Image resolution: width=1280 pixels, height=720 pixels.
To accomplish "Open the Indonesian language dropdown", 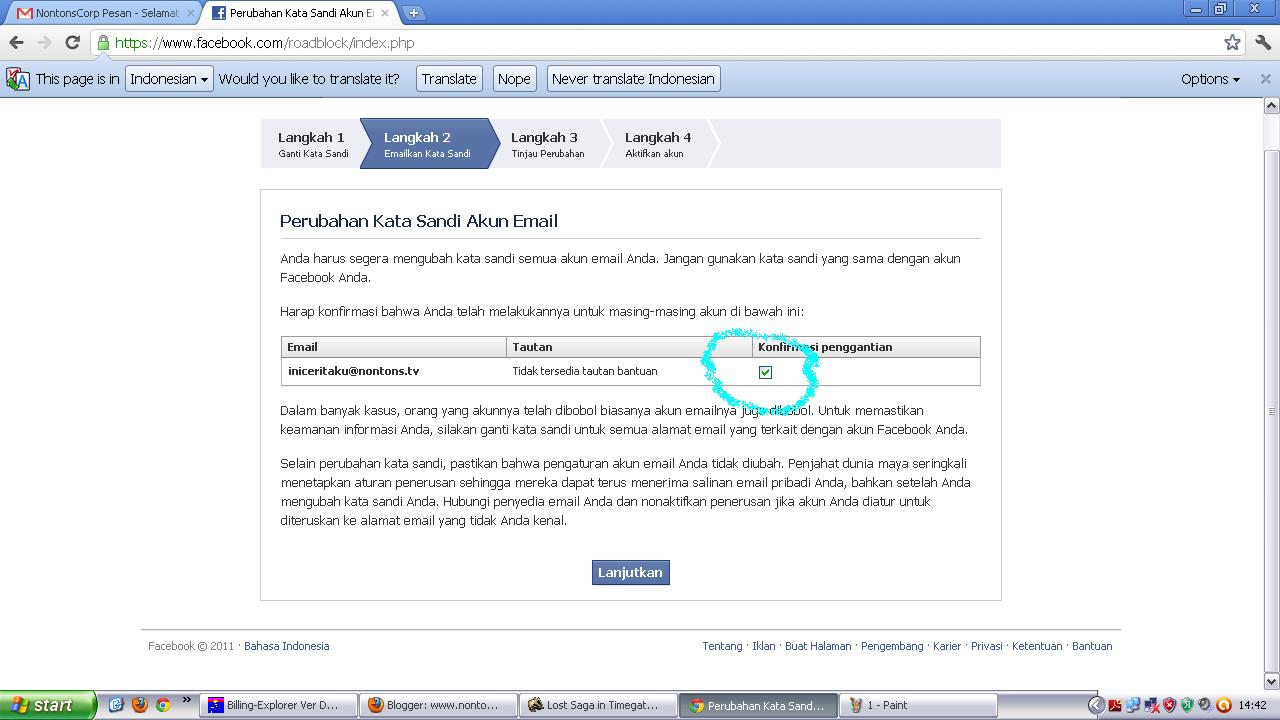I will coord(169,79).
